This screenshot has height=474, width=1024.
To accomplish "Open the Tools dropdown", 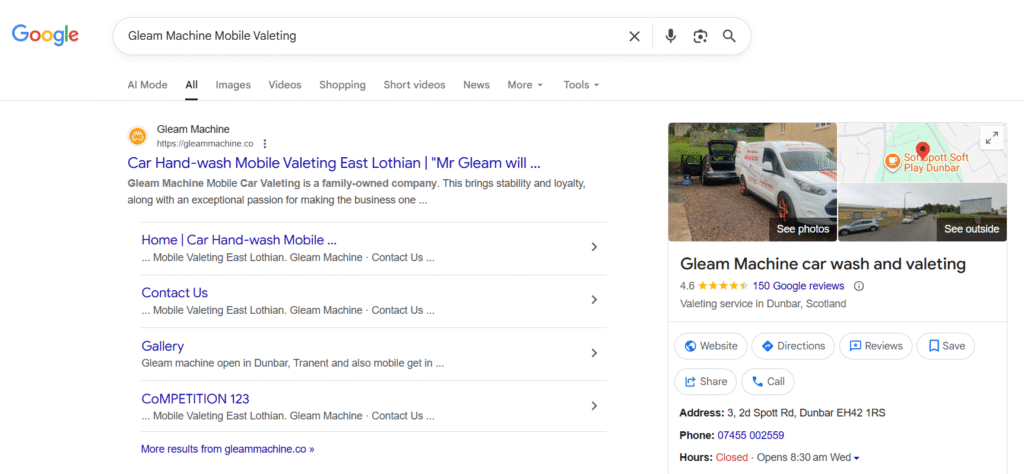I will (x=581, y=85).
